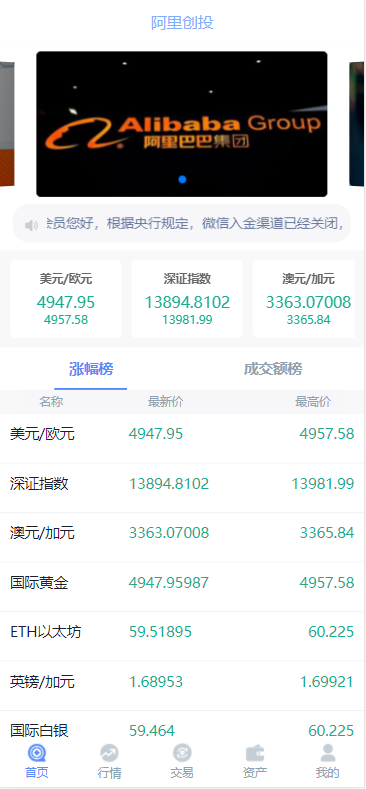Click highest price 60.225 for ETH以太坊
Viewport: 366px width, 789px height.
click(331, 632)
